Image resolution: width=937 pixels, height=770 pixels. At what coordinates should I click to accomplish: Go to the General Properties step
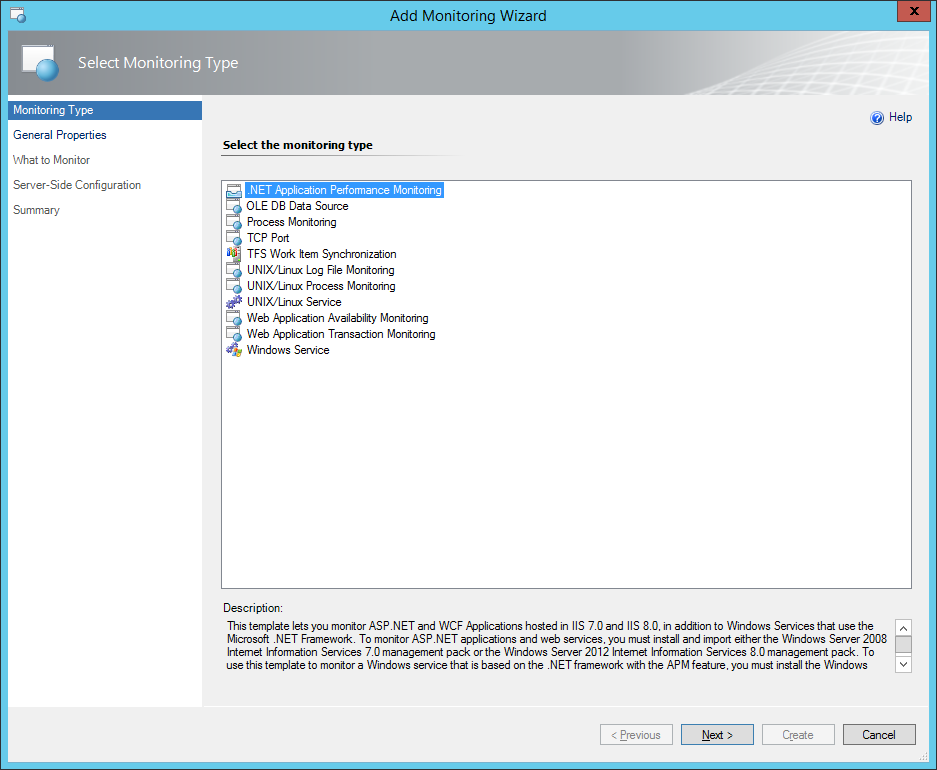pyautogui.click(x=59, y=135)
